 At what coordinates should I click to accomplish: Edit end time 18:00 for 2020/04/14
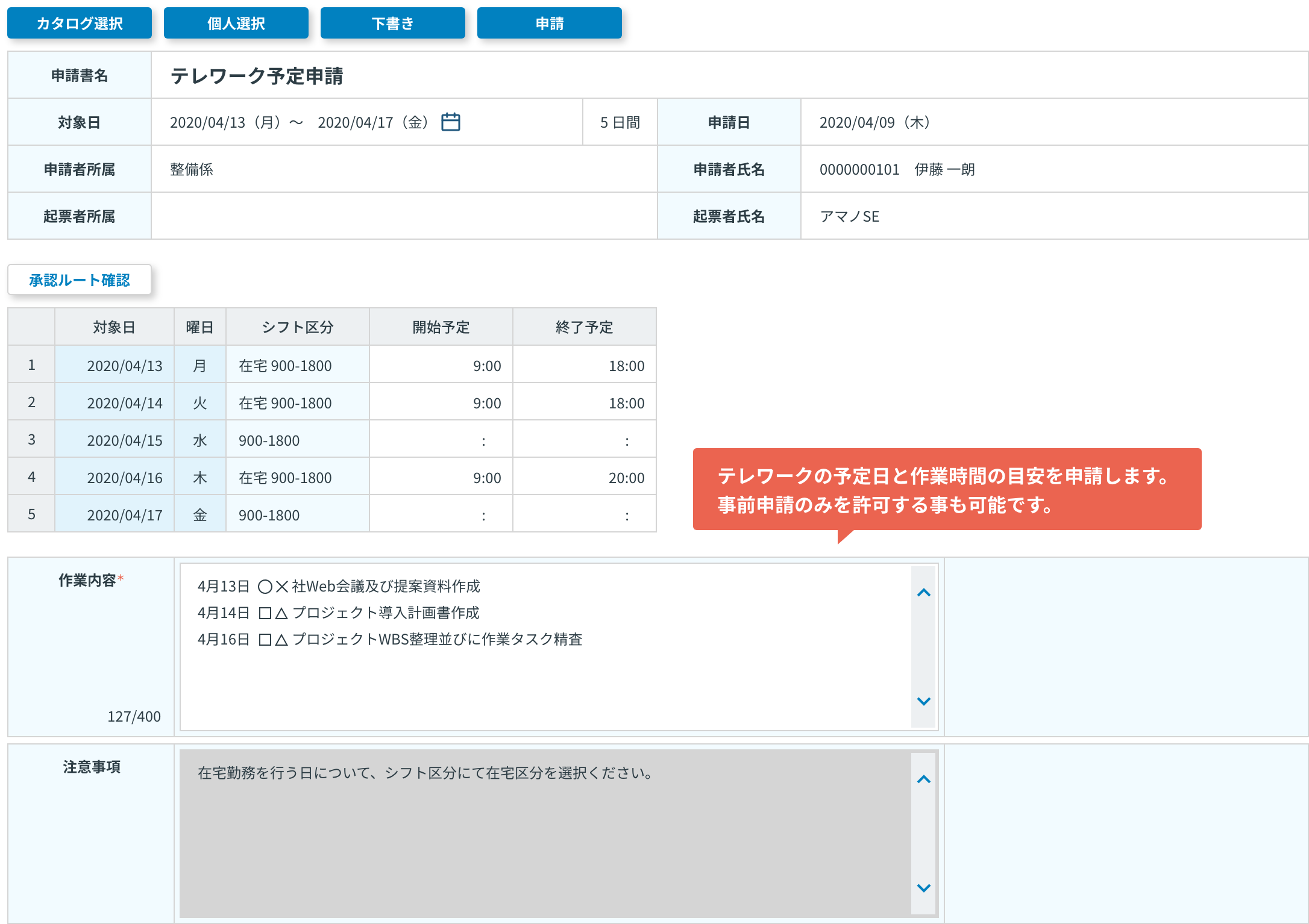(585, 402)
